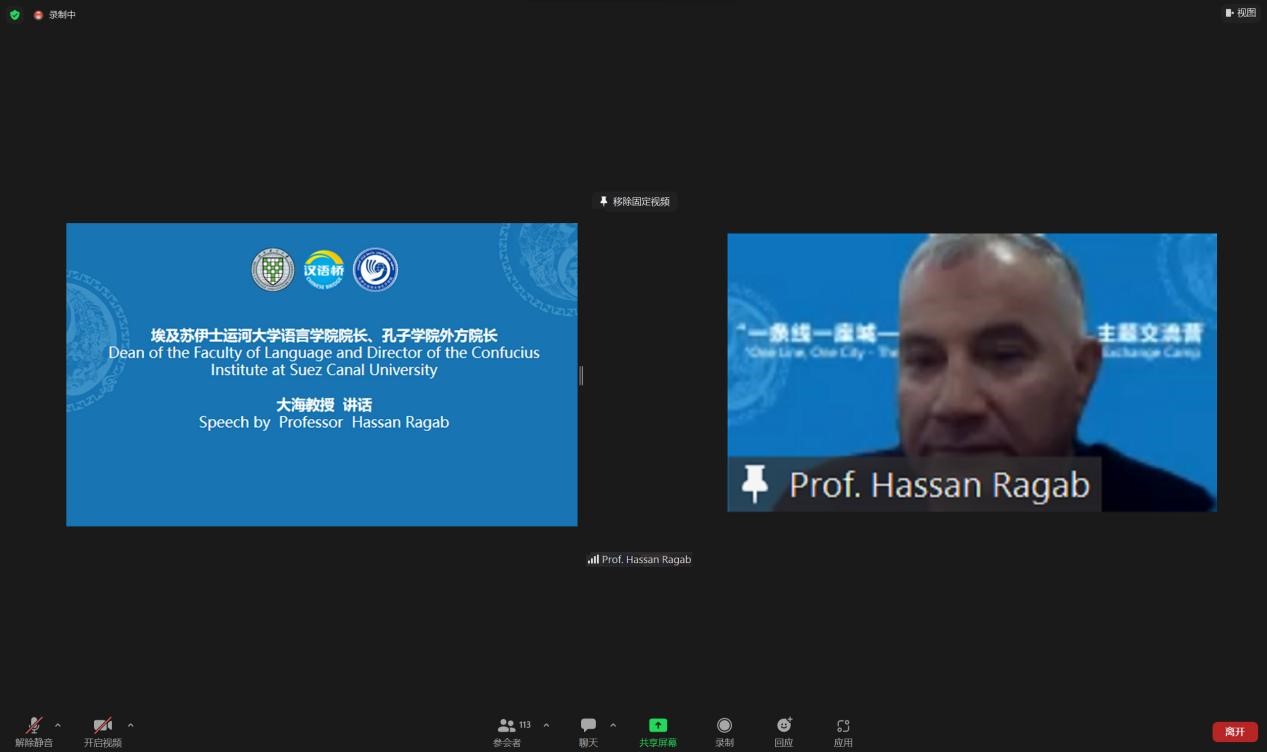Open the chat panel

point(588,730)
